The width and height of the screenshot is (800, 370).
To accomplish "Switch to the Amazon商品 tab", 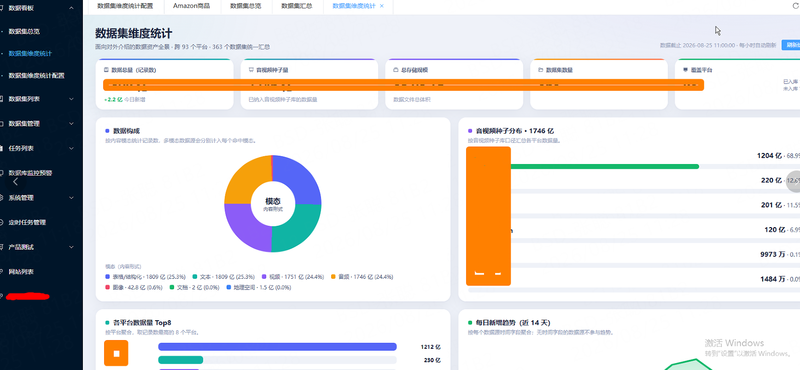I will pyautogui.click(x=191, y=6).
